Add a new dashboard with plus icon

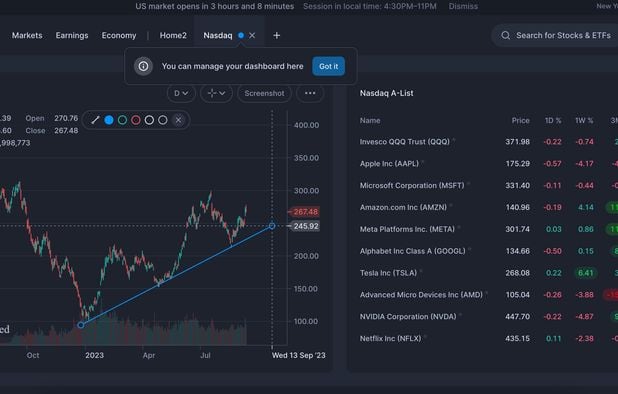pos(277,35)
